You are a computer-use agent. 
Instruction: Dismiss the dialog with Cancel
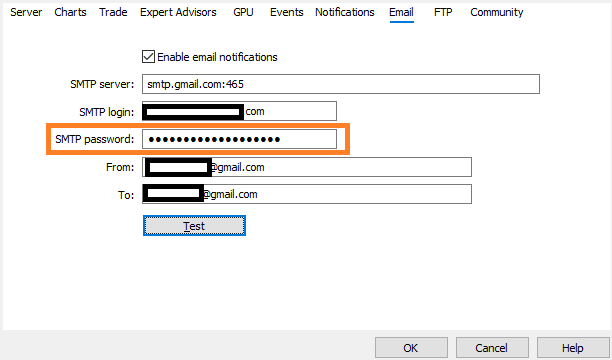pos(492,348)
